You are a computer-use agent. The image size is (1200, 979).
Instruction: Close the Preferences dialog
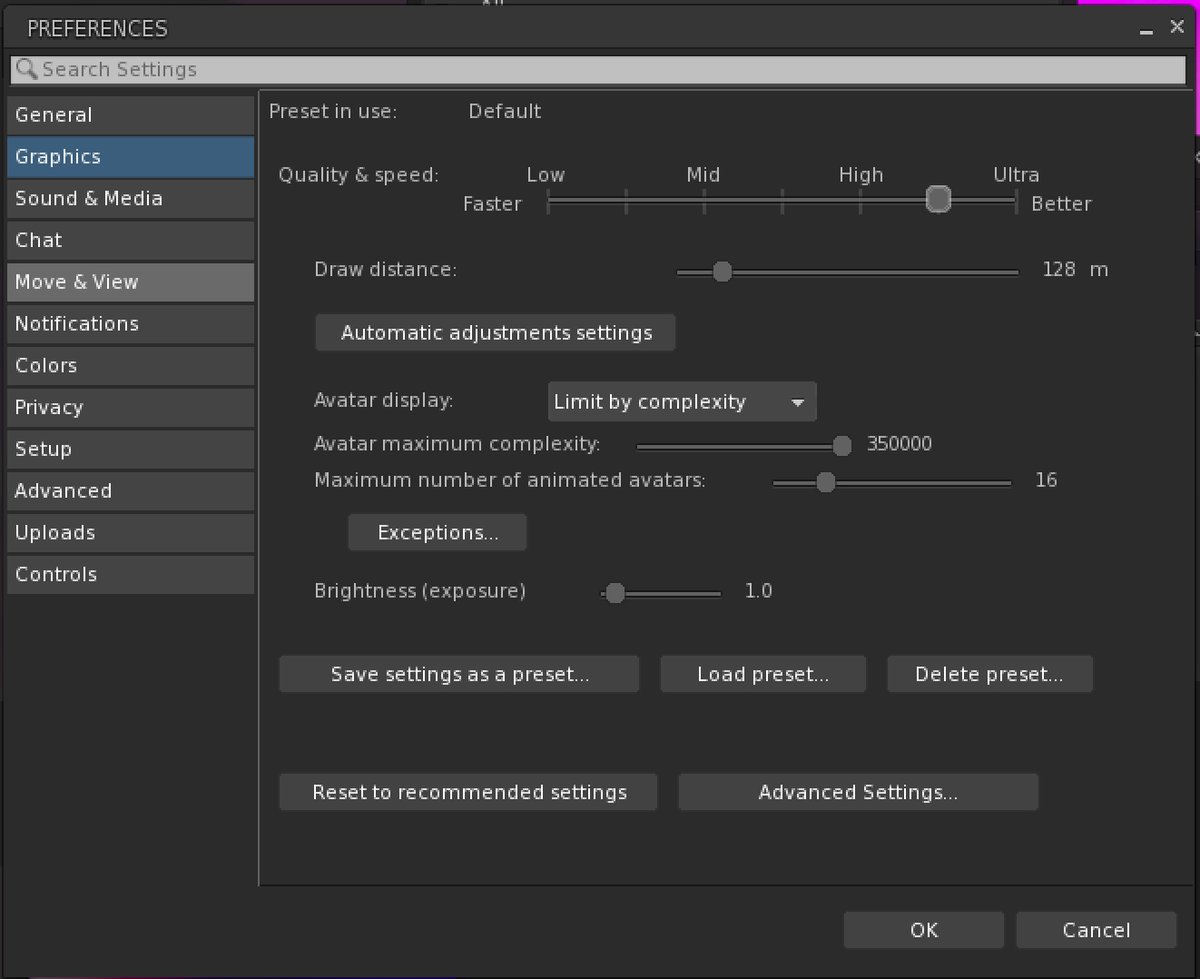pyautogui.click(x=1177, y=28)
